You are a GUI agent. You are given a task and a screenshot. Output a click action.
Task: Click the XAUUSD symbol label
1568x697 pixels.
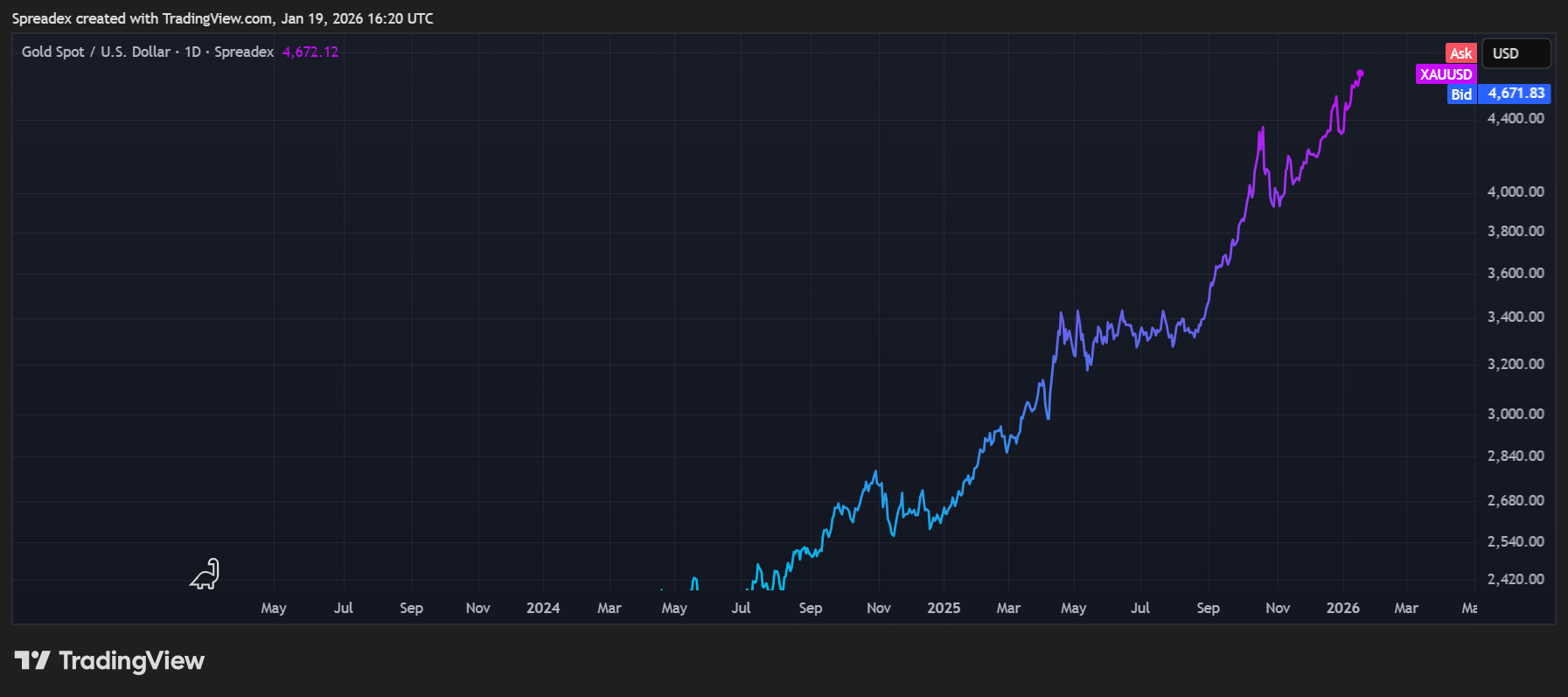pyautogui.click(x=1446, y=74)
